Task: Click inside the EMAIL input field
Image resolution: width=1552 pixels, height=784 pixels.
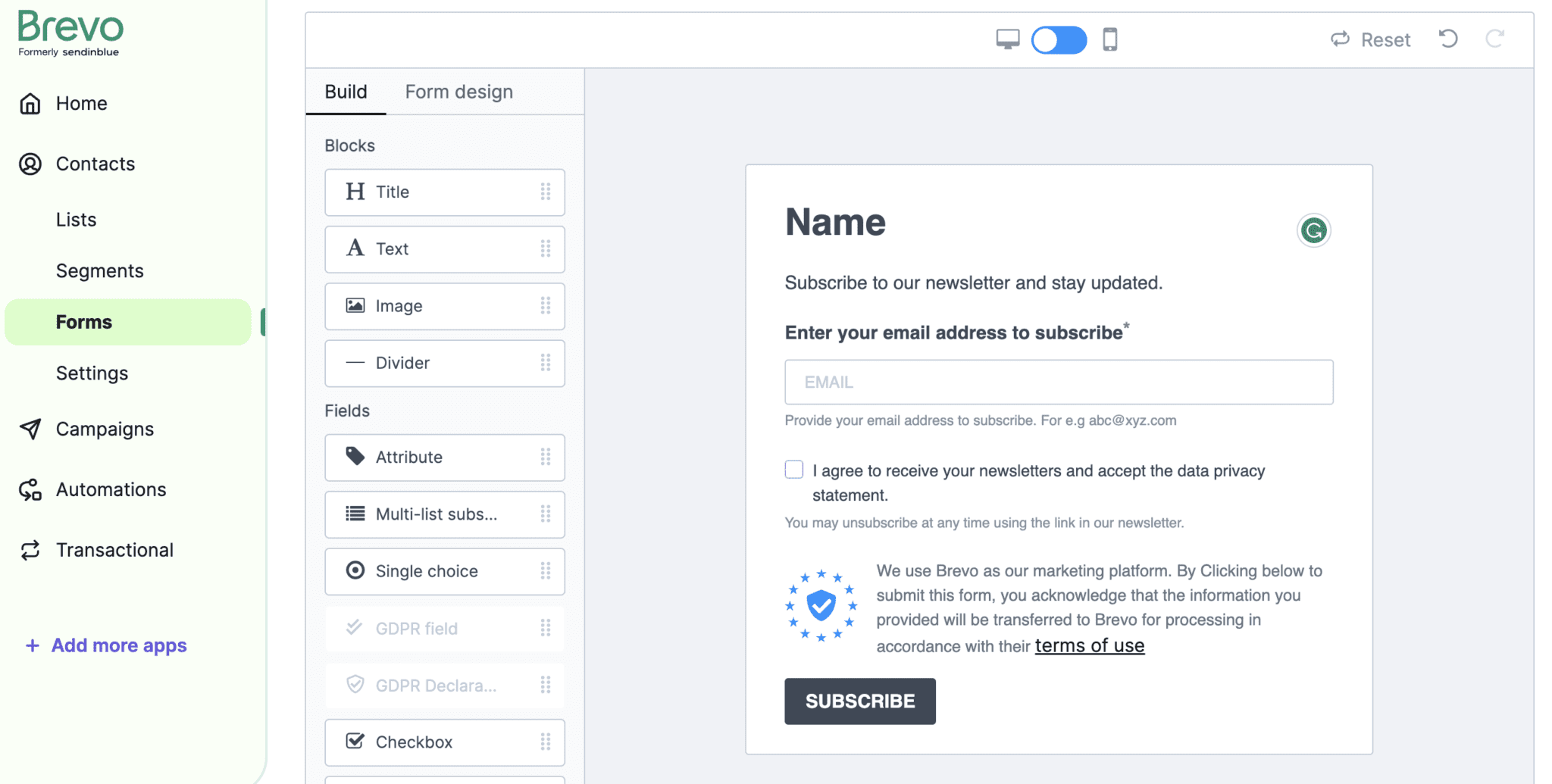Action: [1058, 382]
